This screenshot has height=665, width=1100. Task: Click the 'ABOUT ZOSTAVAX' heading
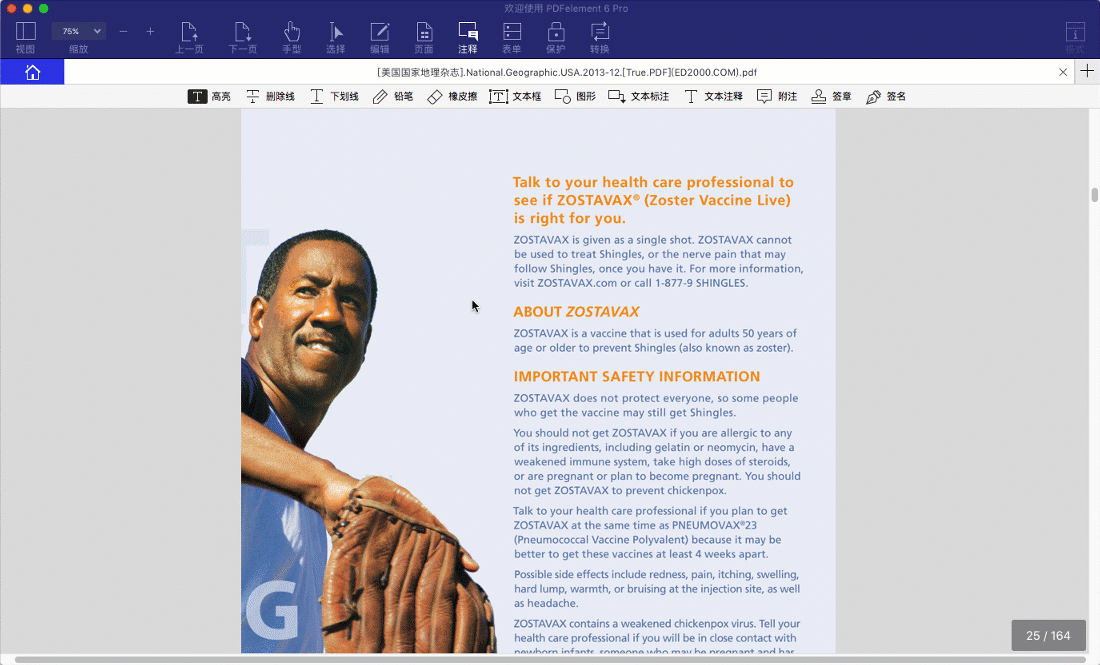[x=576, y=311]
